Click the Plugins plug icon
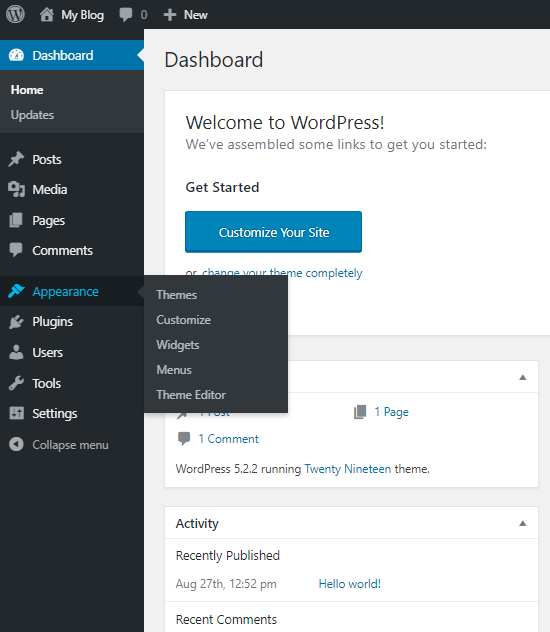This screenshot has width=550, height=632. click(x=16, y=322)
